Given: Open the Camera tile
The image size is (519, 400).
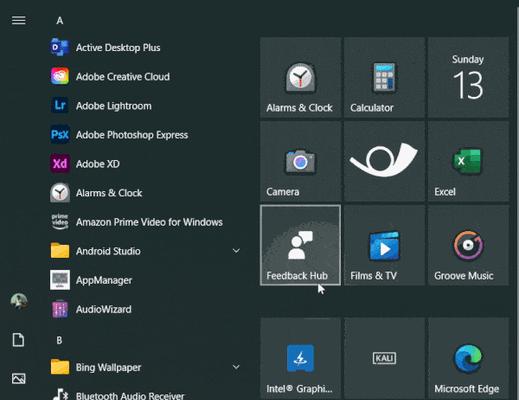Looking at the screenshot, I should point(300,161).
